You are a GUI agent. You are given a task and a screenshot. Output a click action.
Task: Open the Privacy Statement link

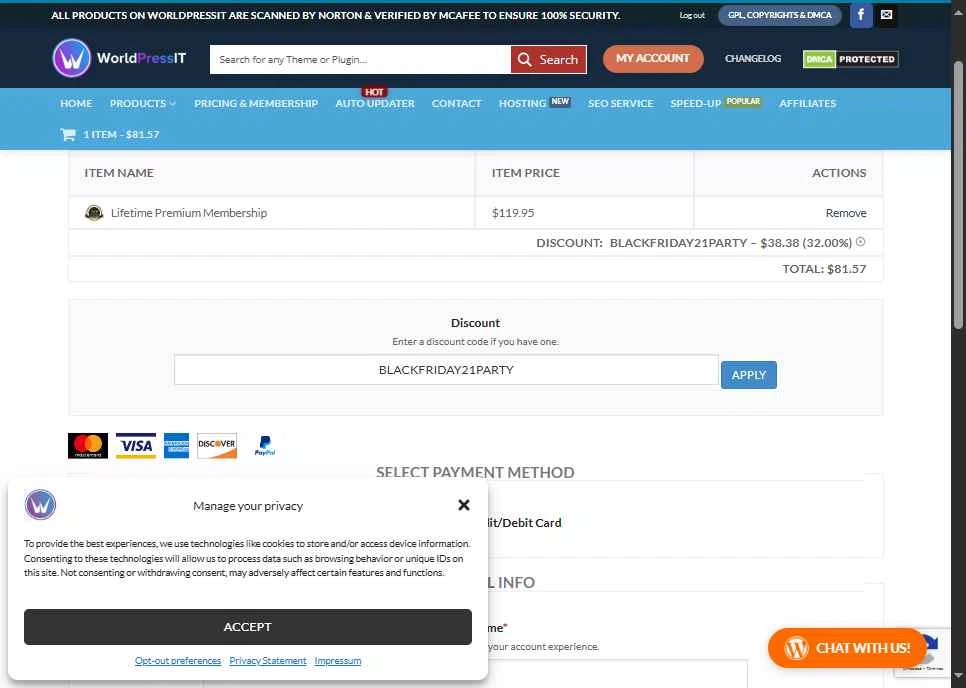pos(267,660)
